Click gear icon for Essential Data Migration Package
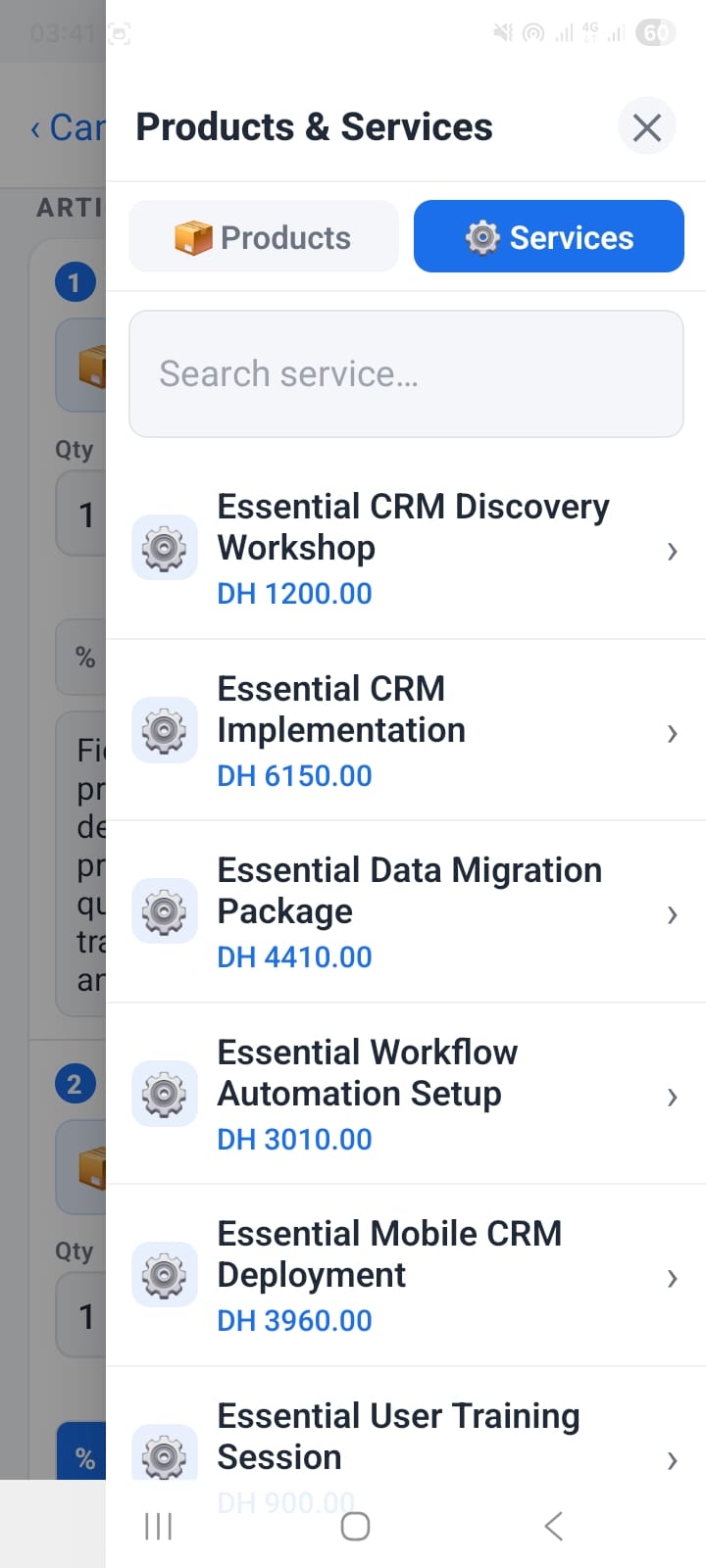 (165, 911)
